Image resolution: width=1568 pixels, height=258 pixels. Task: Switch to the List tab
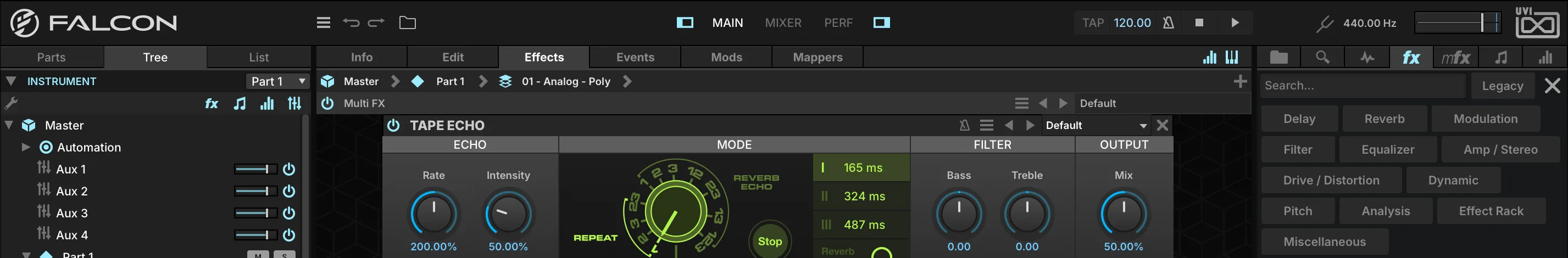[x=259, y=57]
